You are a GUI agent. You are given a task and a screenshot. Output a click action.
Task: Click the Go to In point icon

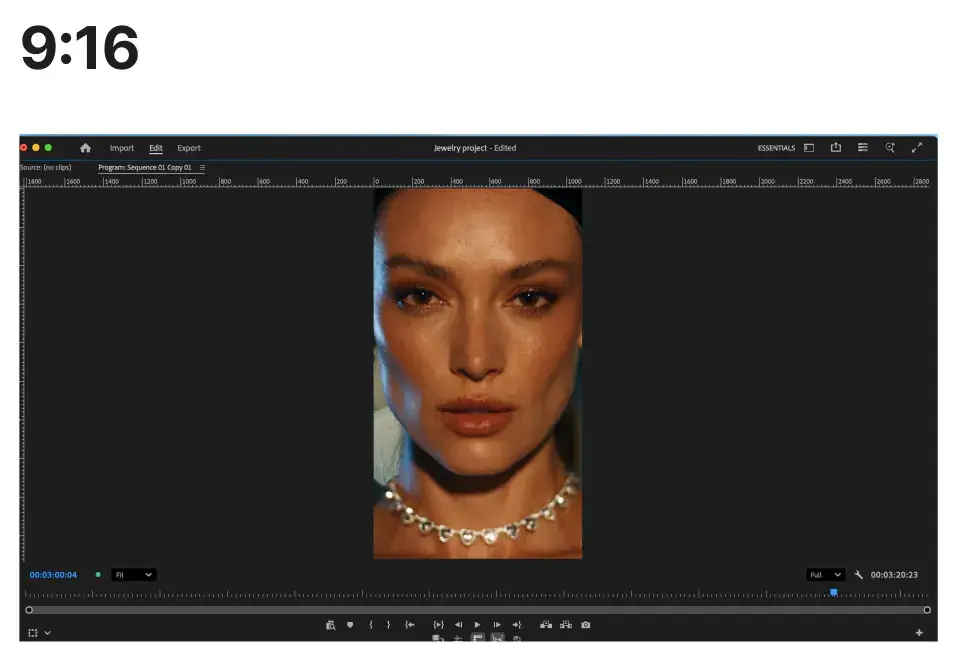click(410, 625)
